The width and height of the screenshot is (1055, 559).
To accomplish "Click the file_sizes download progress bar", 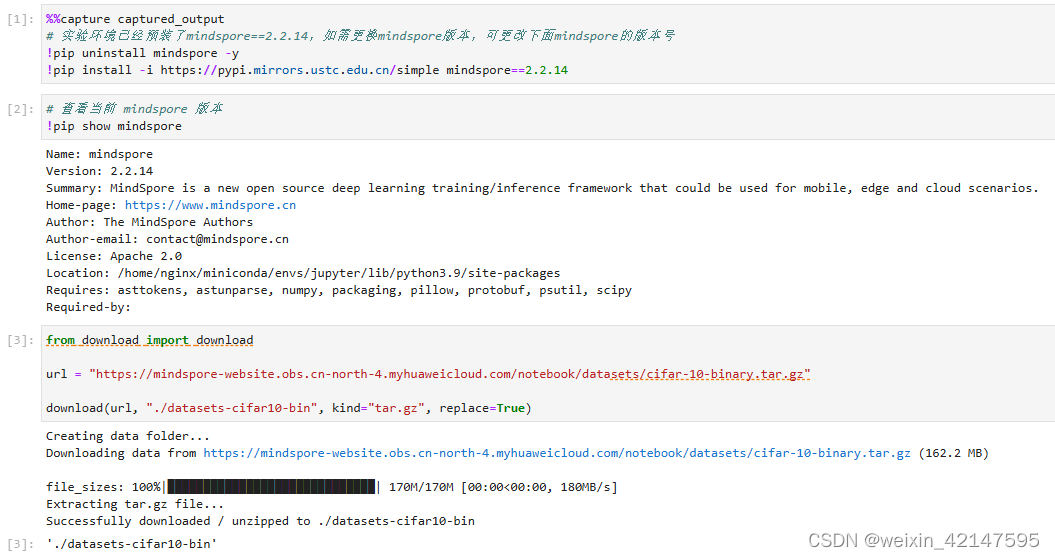I will [x=271, y=487].
